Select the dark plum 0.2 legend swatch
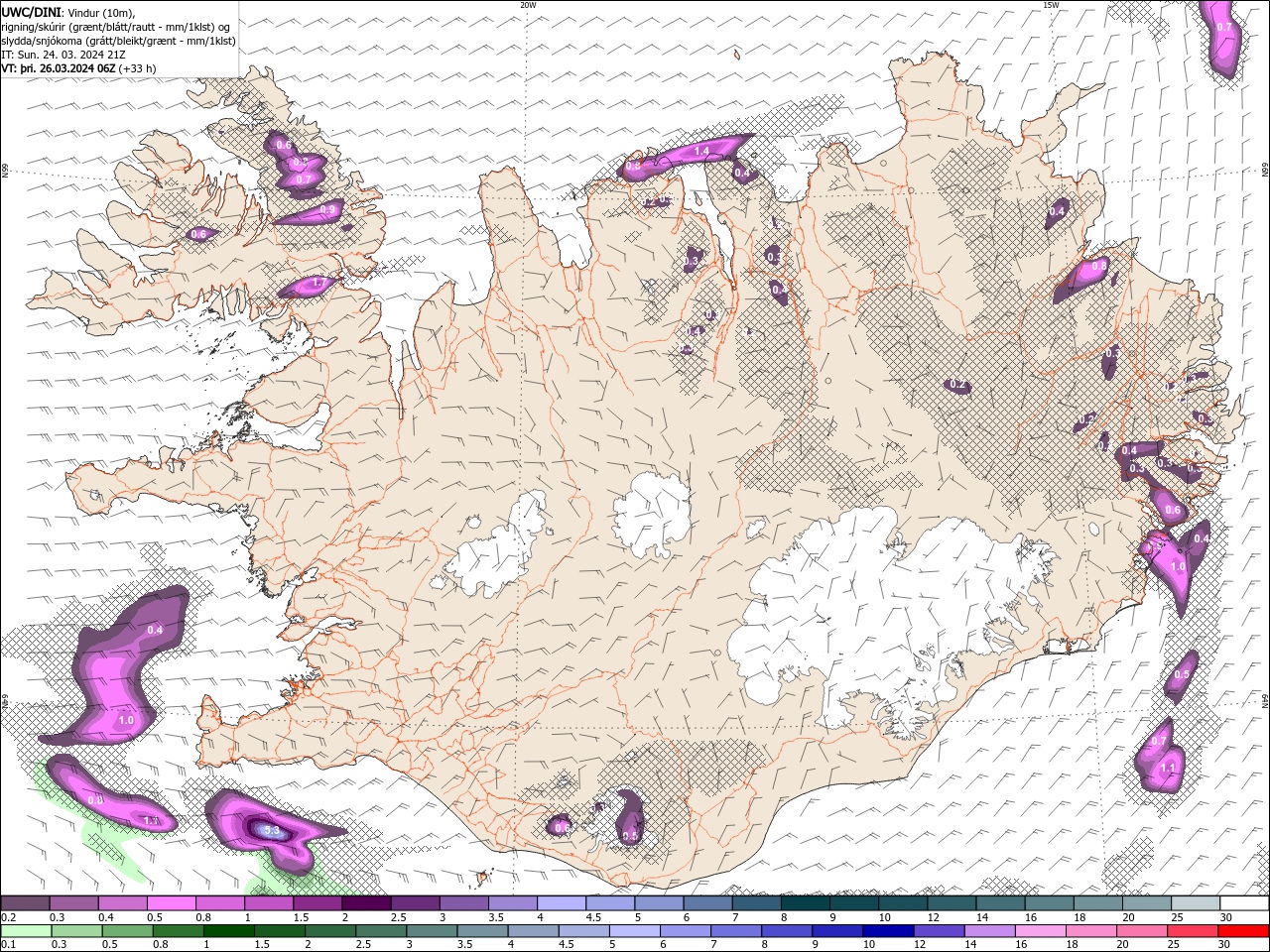The width and height of the screenshot is (1270, 952). tap(26, 902)
